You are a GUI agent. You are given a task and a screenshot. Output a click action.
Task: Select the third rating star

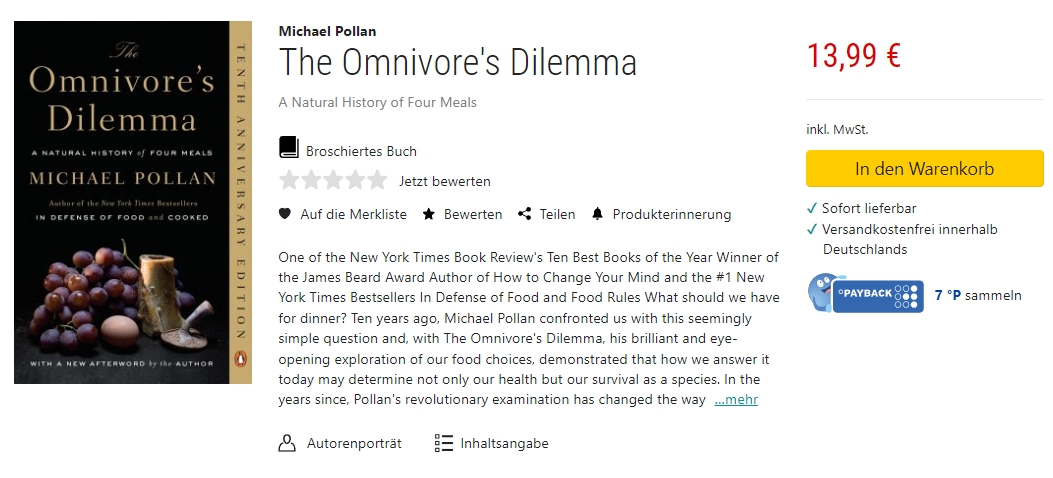tap(333, 181)
